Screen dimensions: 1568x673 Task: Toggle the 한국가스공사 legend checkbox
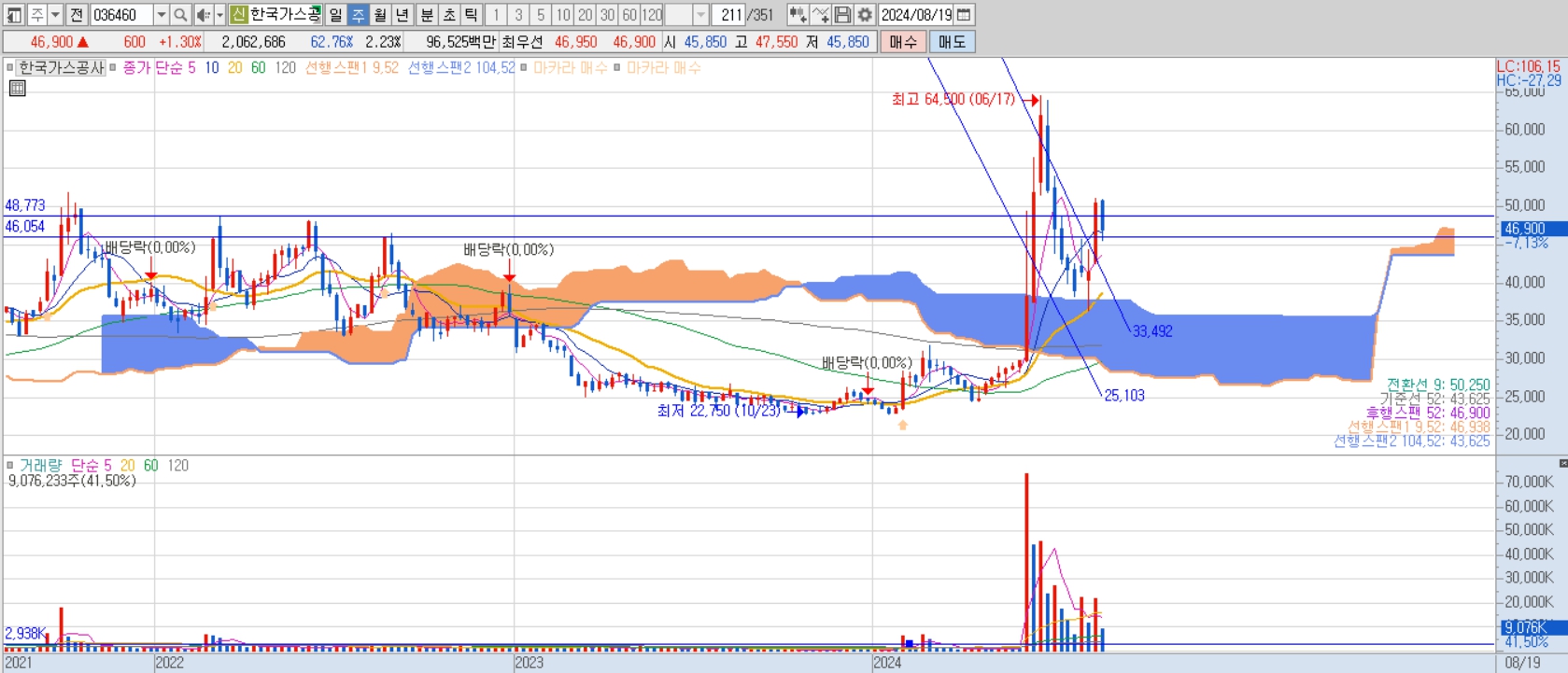pos(10,67)
